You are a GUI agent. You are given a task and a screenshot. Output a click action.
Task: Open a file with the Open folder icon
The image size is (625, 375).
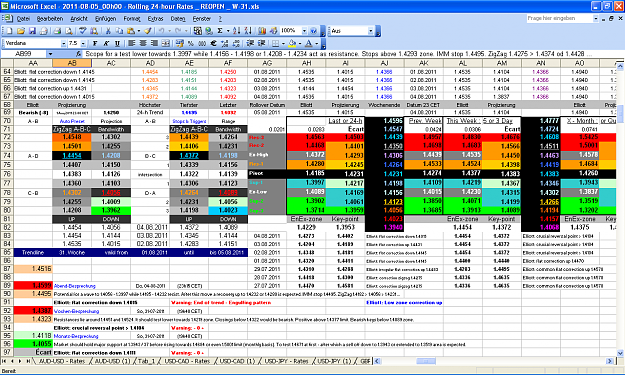21,31
